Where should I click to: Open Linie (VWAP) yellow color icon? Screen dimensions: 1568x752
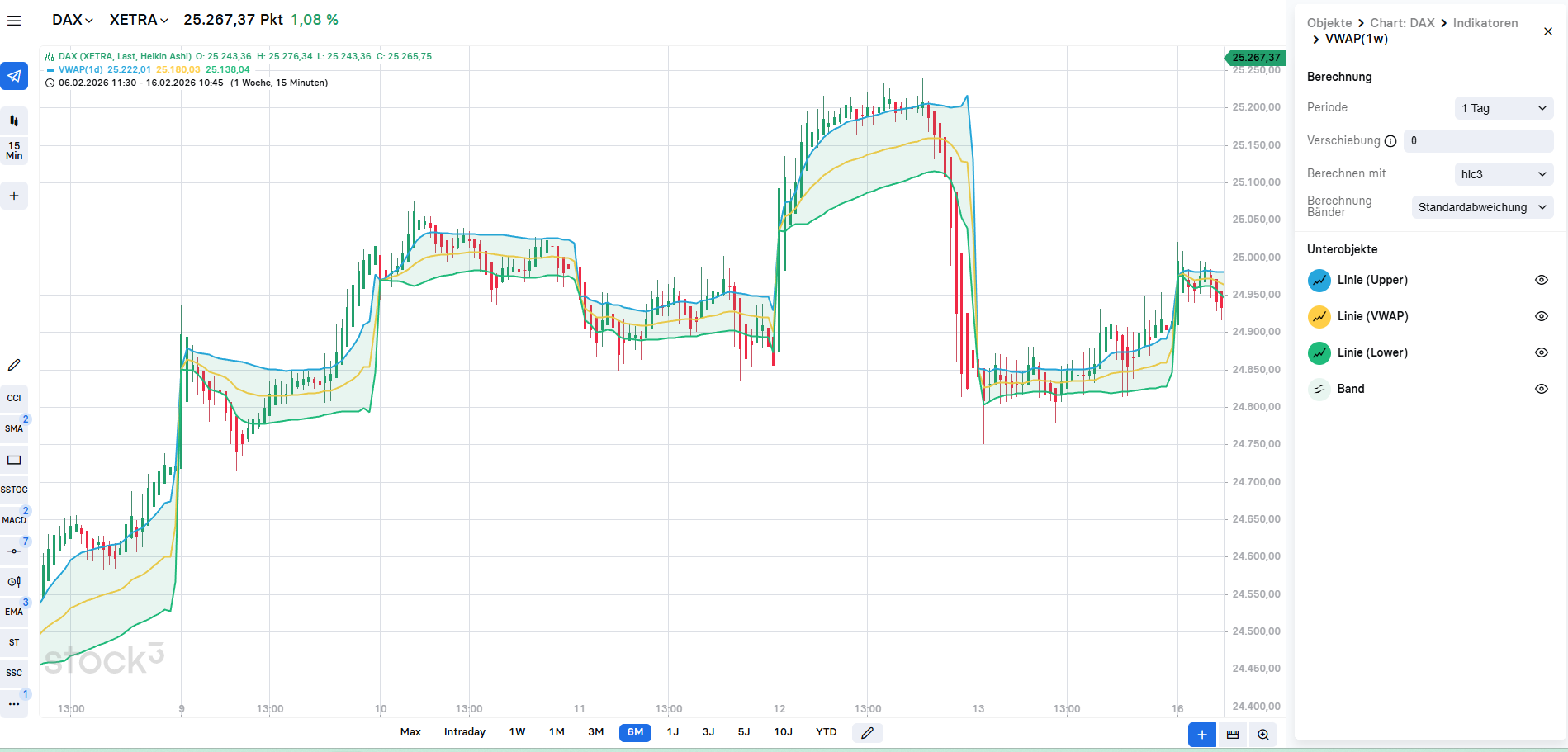coord(1319,316)
